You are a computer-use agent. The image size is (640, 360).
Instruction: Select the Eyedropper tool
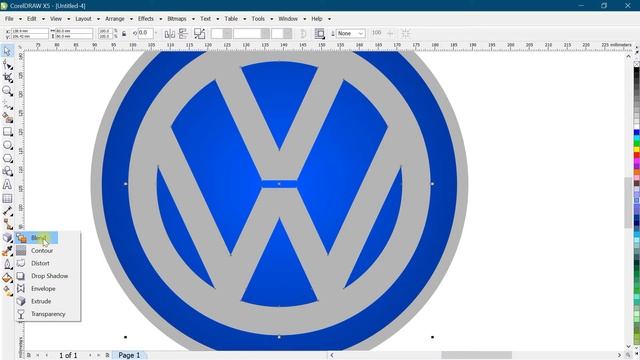pos(7,251)
